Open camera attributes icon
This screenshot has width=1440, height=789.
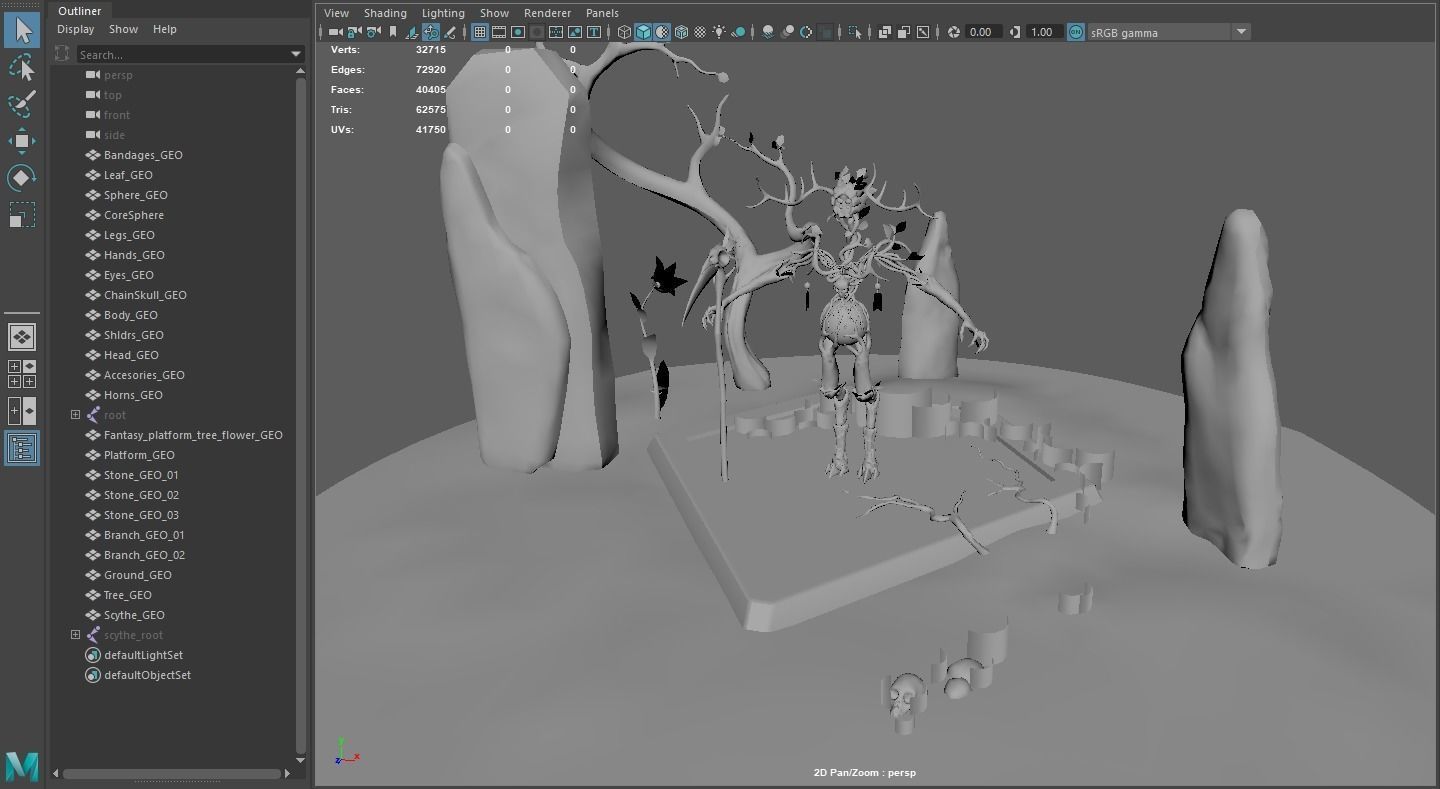[373, 32]
